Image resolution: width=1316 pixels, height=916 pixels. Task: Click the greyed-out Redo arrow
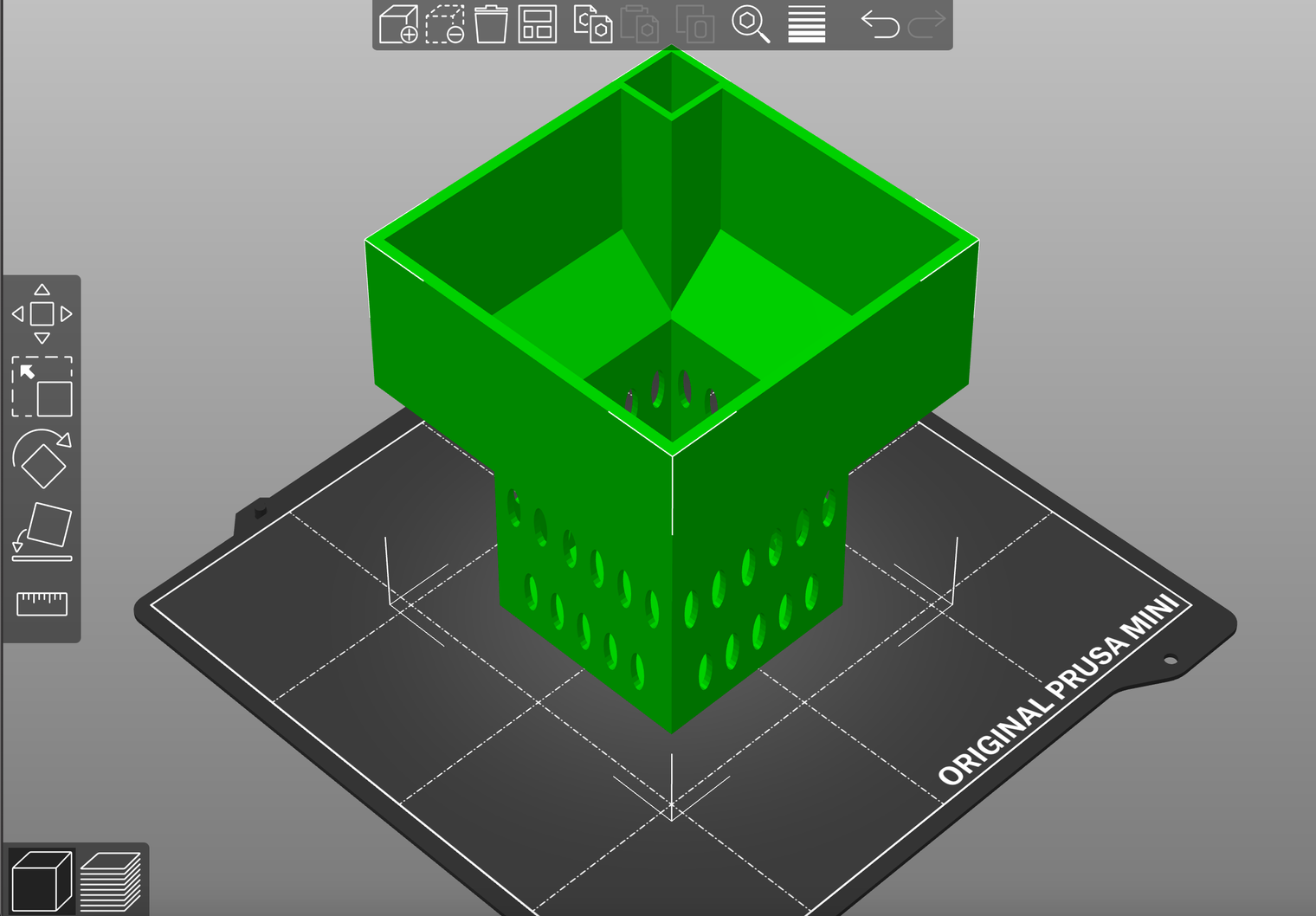click(926, 24)
